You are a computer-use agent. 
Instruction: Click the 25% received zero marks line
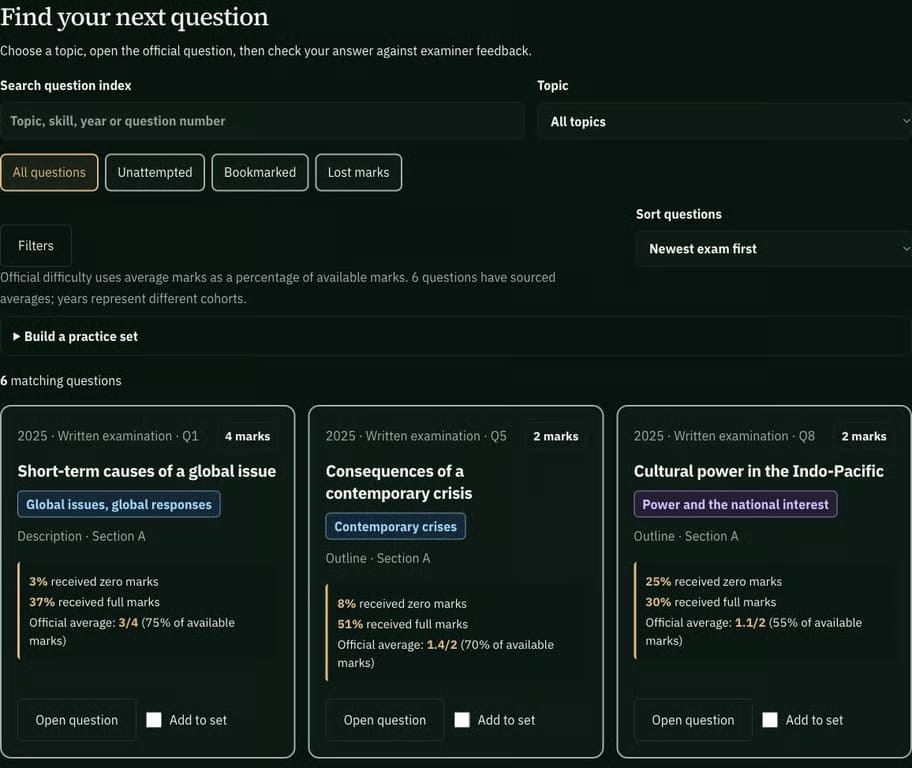pos(714,581)
